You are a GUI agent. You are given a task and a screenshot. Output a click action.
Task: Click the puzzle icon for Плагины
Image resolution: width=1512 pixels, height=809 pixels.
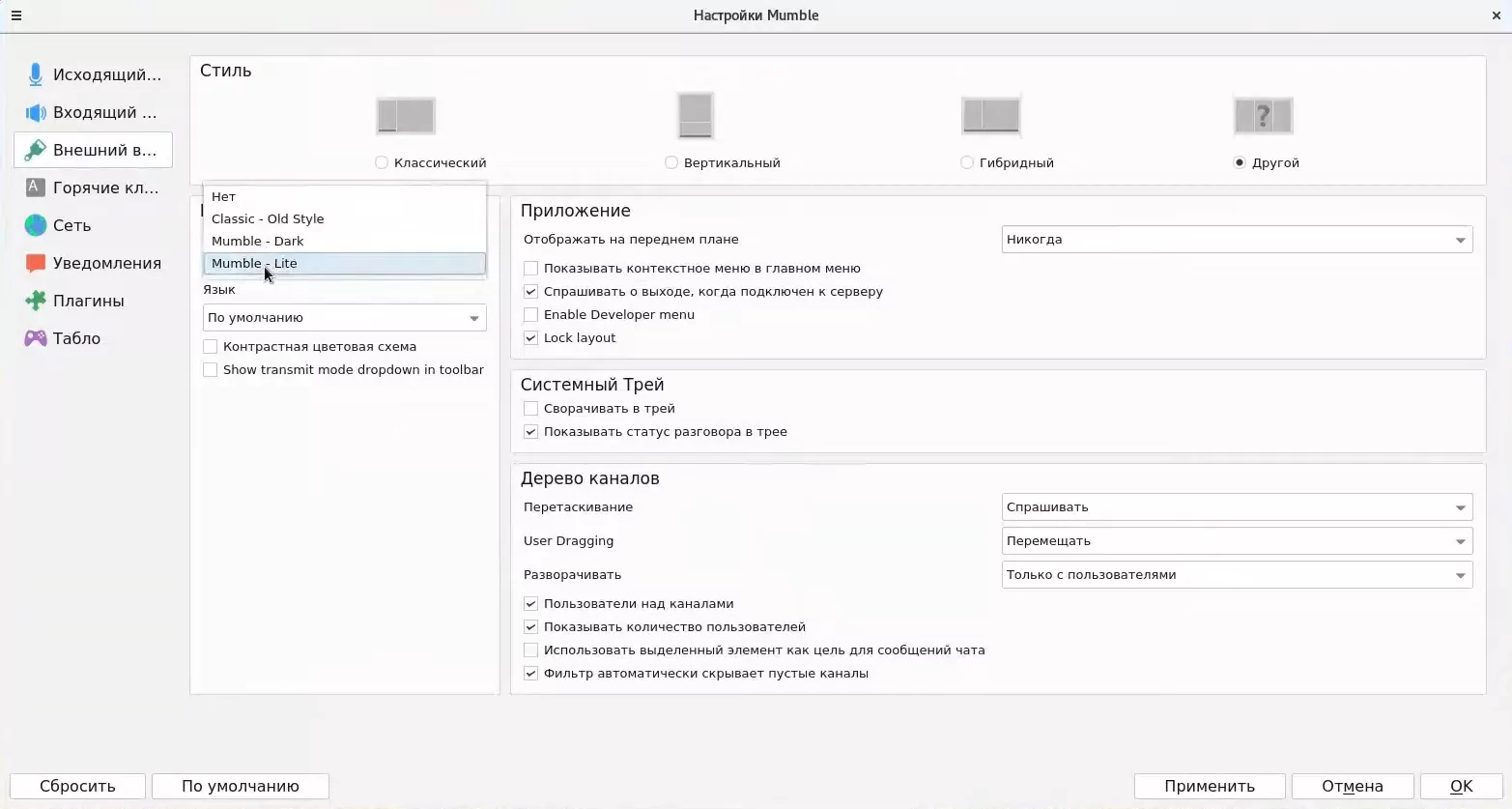tap(36, 301)
